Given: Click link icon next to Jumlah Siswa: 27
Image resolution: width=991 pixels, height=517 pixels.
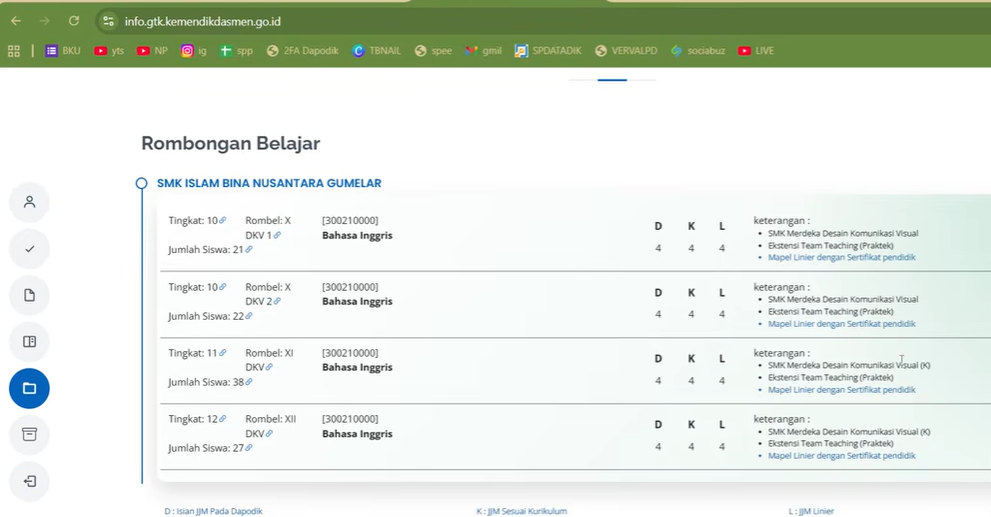Looking at the screenshot, I should [x=248, y=448].
